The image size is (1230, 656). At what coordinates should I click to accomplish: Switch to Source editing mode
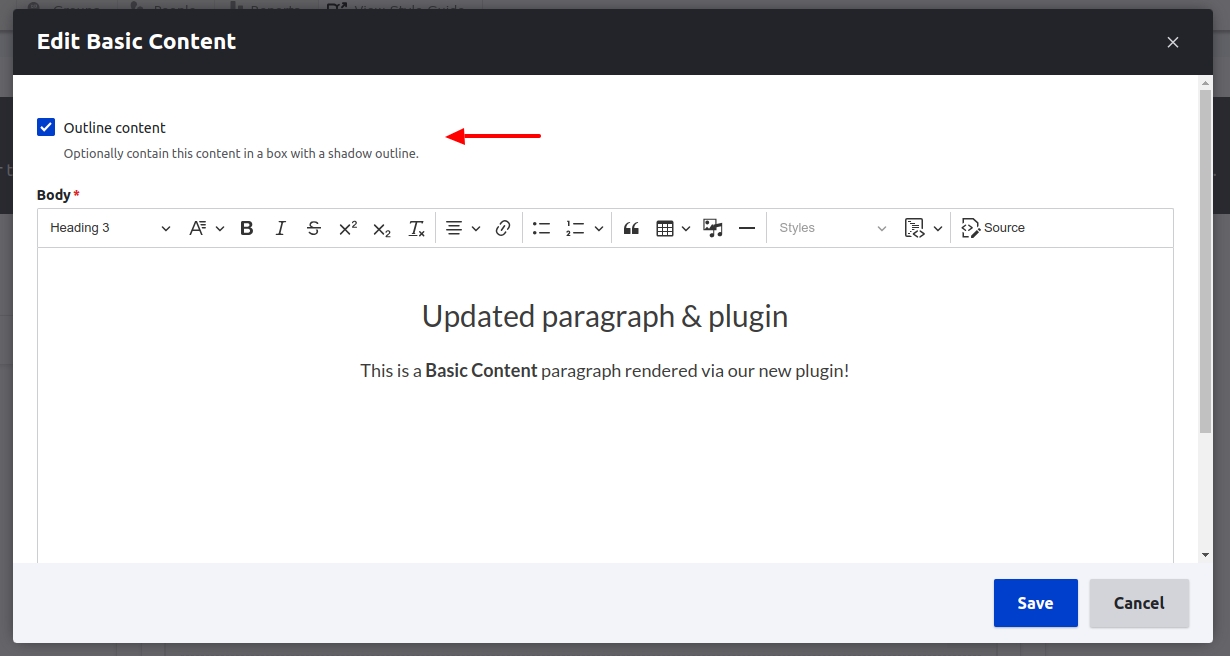coord(993,227)
